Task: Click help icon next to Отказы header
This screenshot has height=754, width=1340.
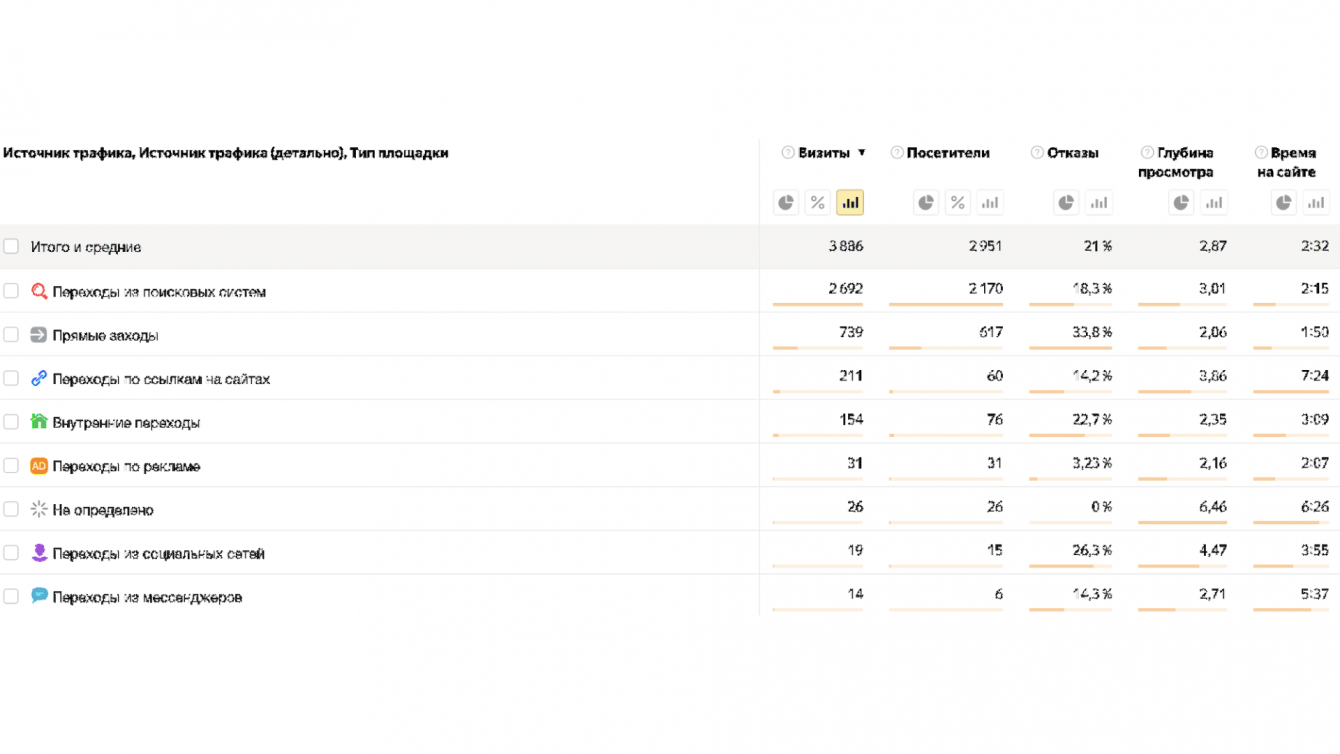Action: [x=1037, y=153]
